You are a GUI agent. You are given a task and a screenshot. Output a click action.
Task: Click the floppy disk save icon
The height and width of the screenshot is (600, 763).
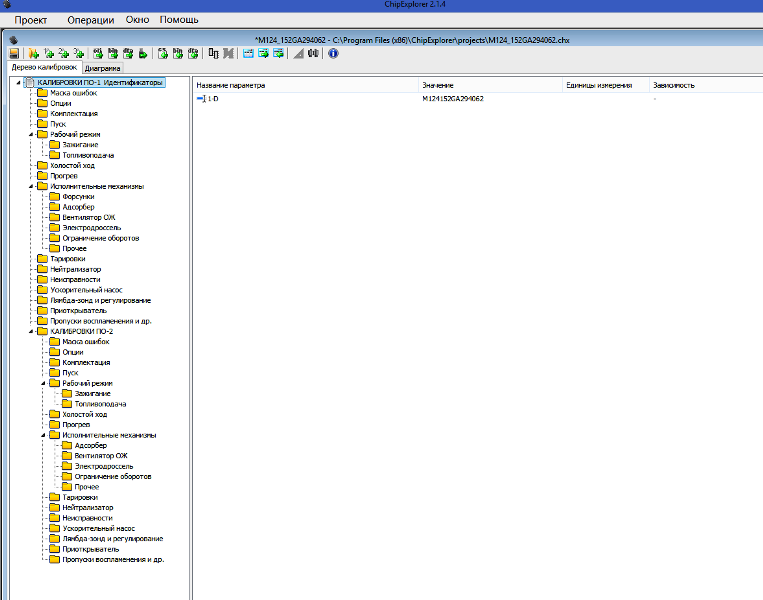[14, 53]
